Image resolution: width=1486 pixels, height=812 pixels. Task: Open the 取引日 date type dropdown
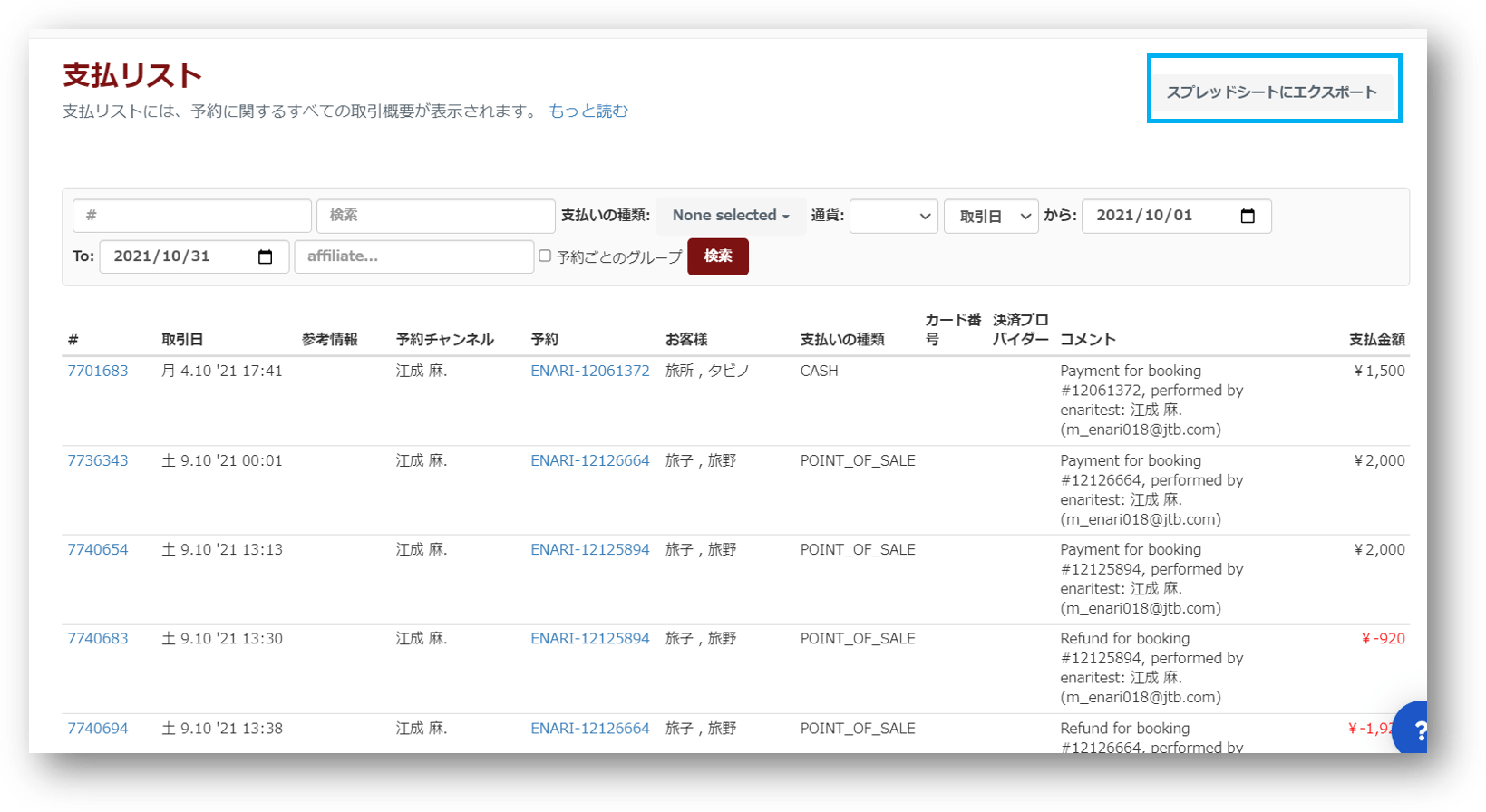tap(990, 217)
